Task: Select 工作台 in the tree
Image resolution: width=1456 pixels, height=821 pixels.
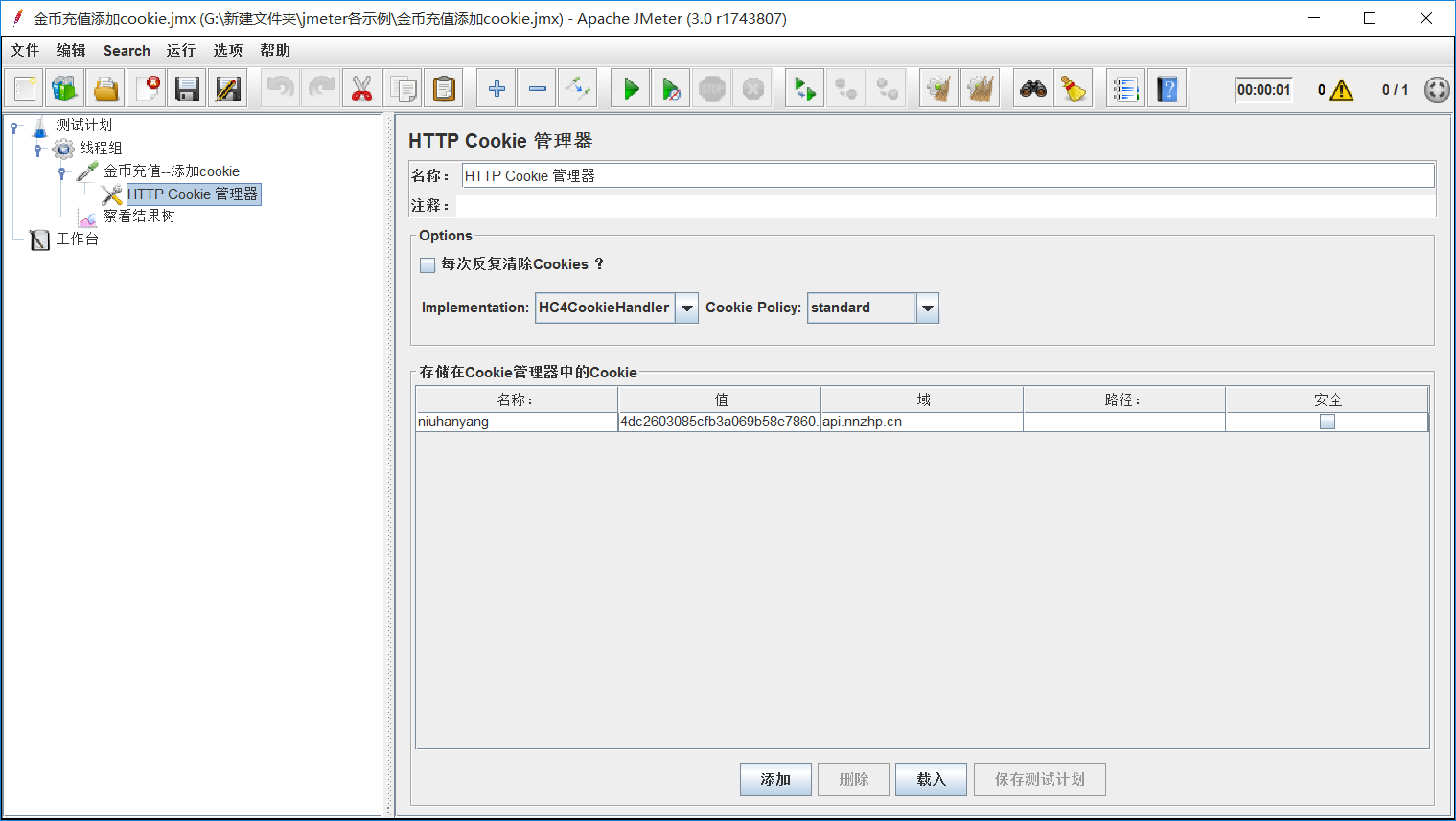Action: [77, 239]
